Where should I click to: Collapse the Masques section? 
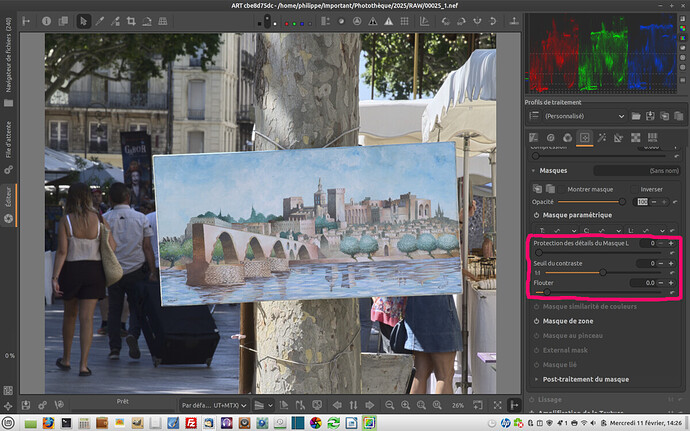(x=534, y=171)
